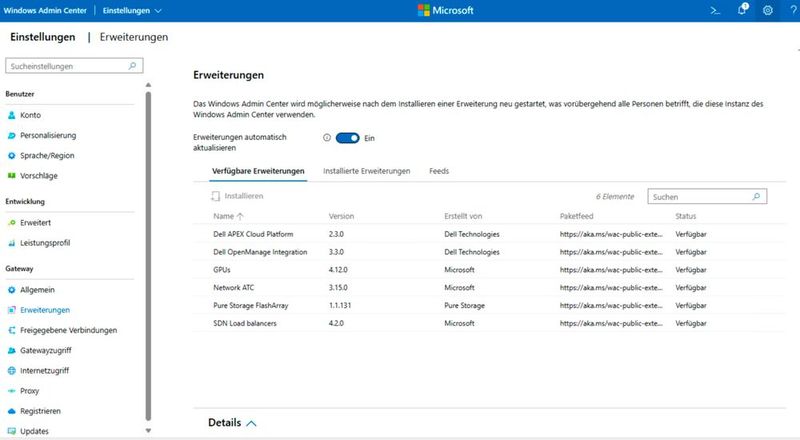Open Internetzugriff settings link
This screenshot has width=800, height=440.
click(x=44, y=371)
